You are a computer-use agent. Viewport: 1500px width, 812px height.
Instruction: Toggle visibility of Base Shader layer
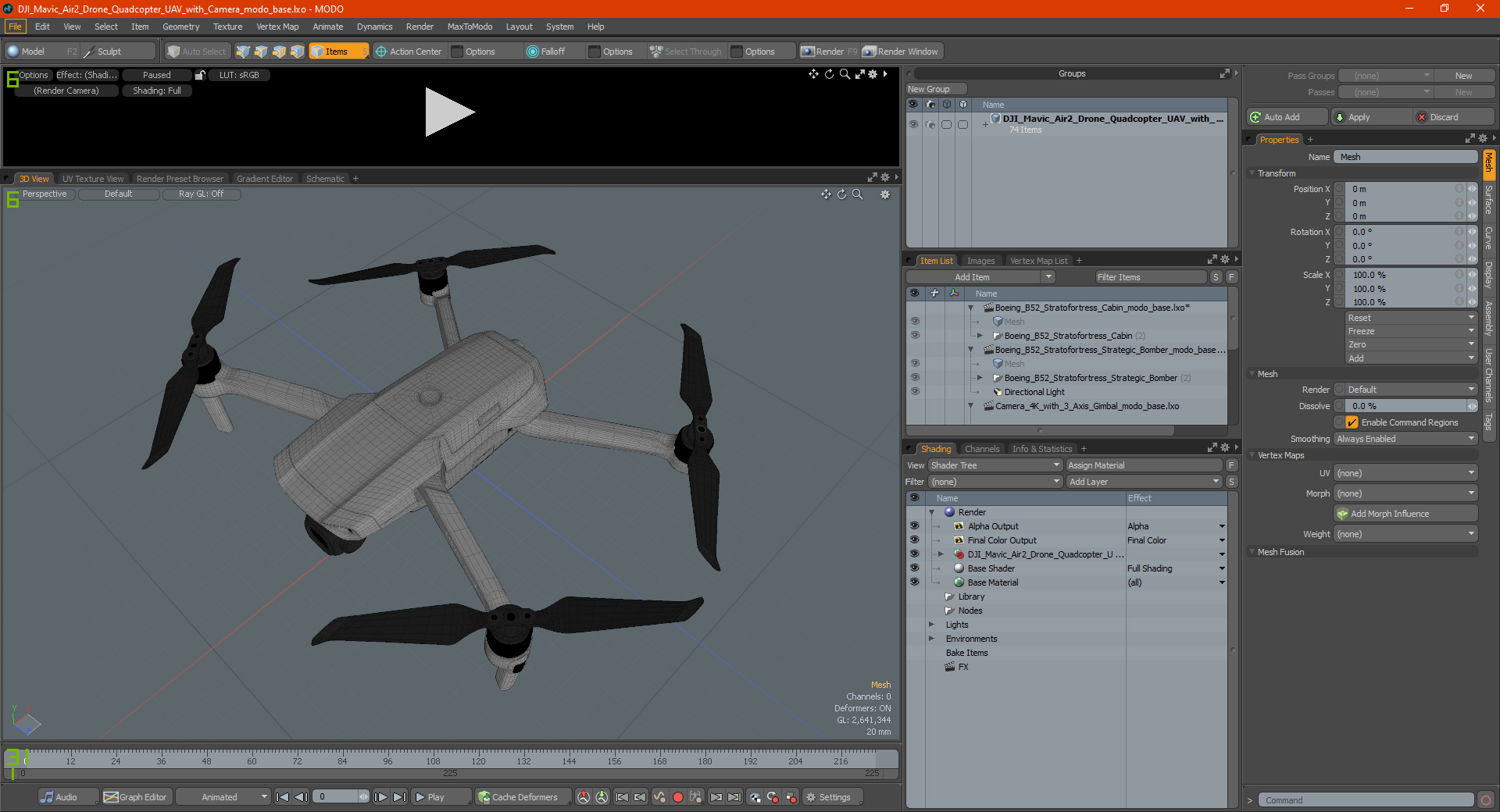[914, 568]
